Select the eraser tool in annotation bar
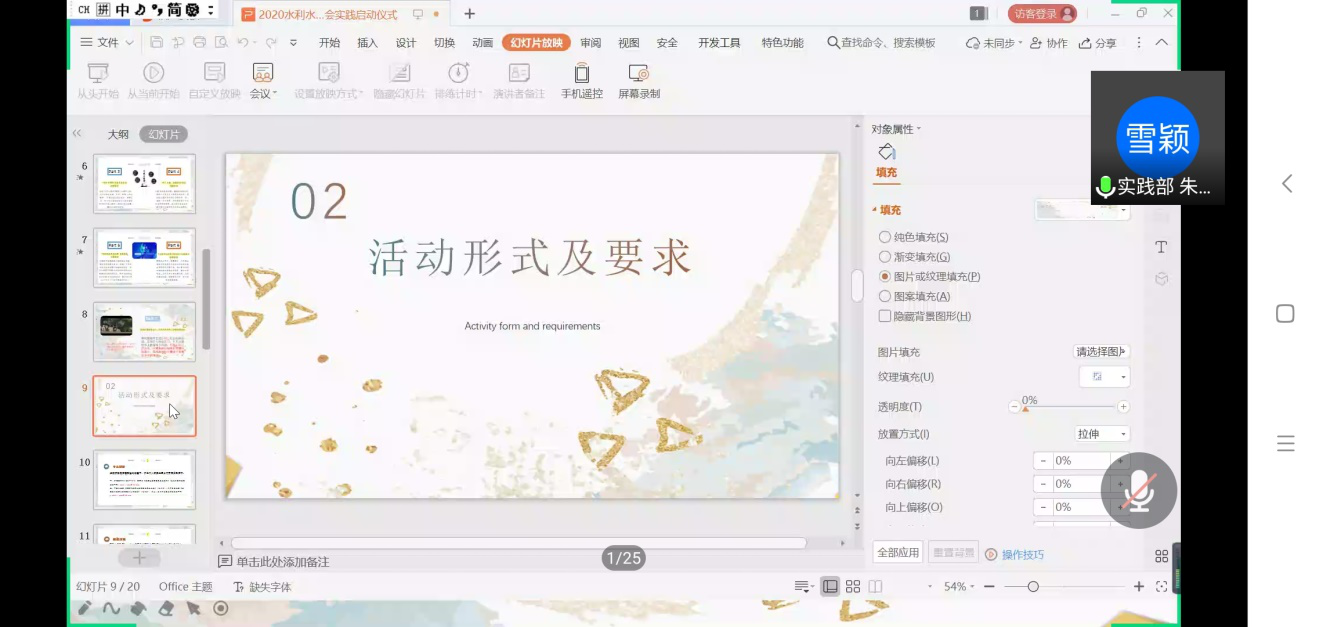The image size is (1323, 627). pyautogui.click(x=166, y=608)
